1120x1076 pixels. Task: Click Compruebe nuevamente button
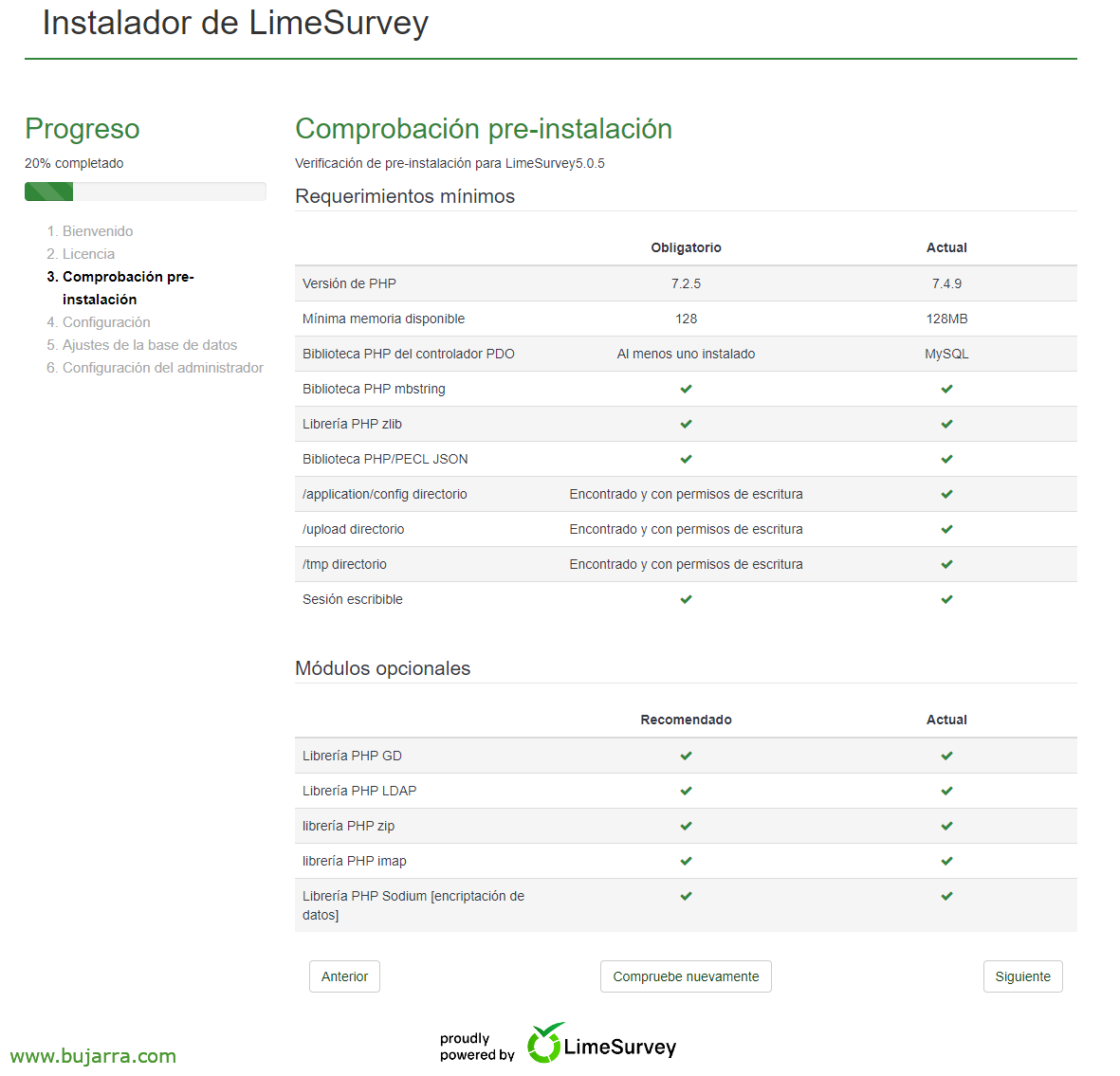[x=686, y=976]
